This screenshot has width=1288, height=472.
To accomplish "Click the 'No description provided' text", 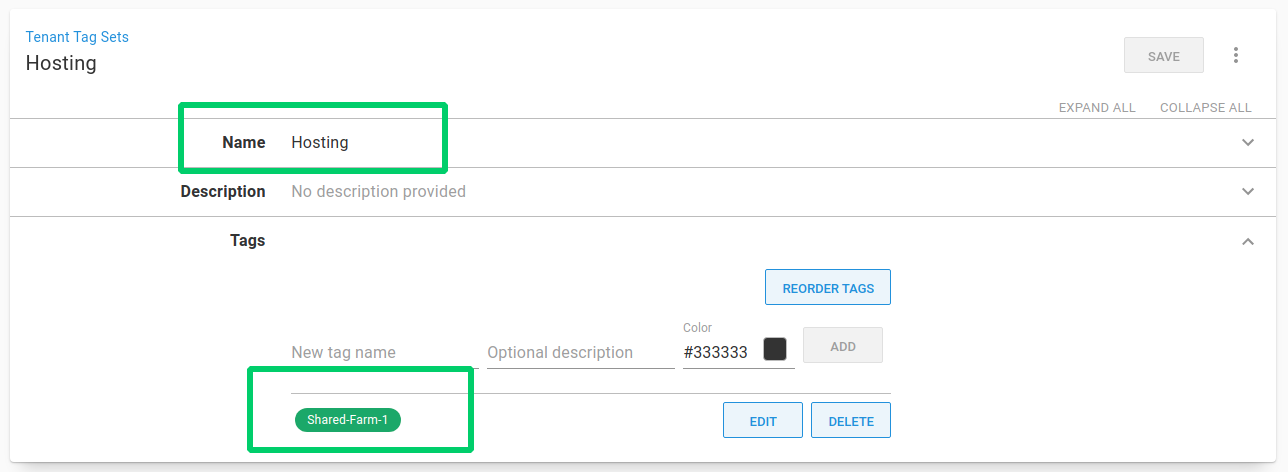I will (378, 191).
